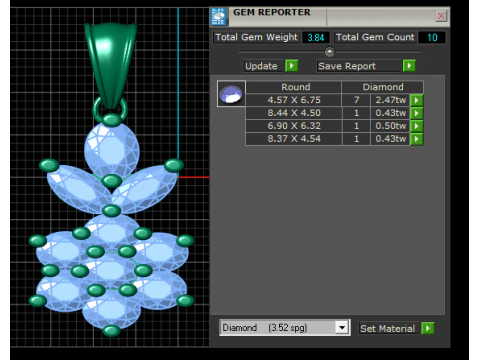Click the count cell showing 7

pos(356,100)
